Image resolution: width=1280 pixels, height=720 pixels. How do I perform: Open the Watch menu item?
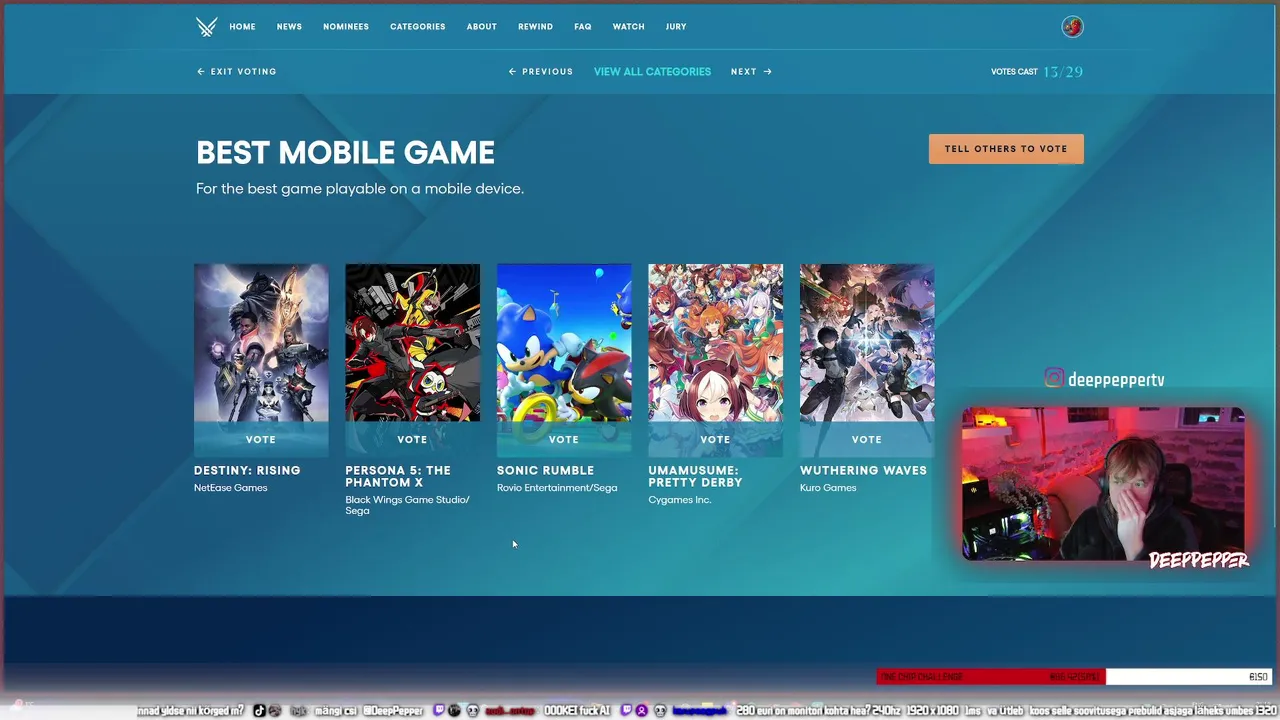click(628, 27)
